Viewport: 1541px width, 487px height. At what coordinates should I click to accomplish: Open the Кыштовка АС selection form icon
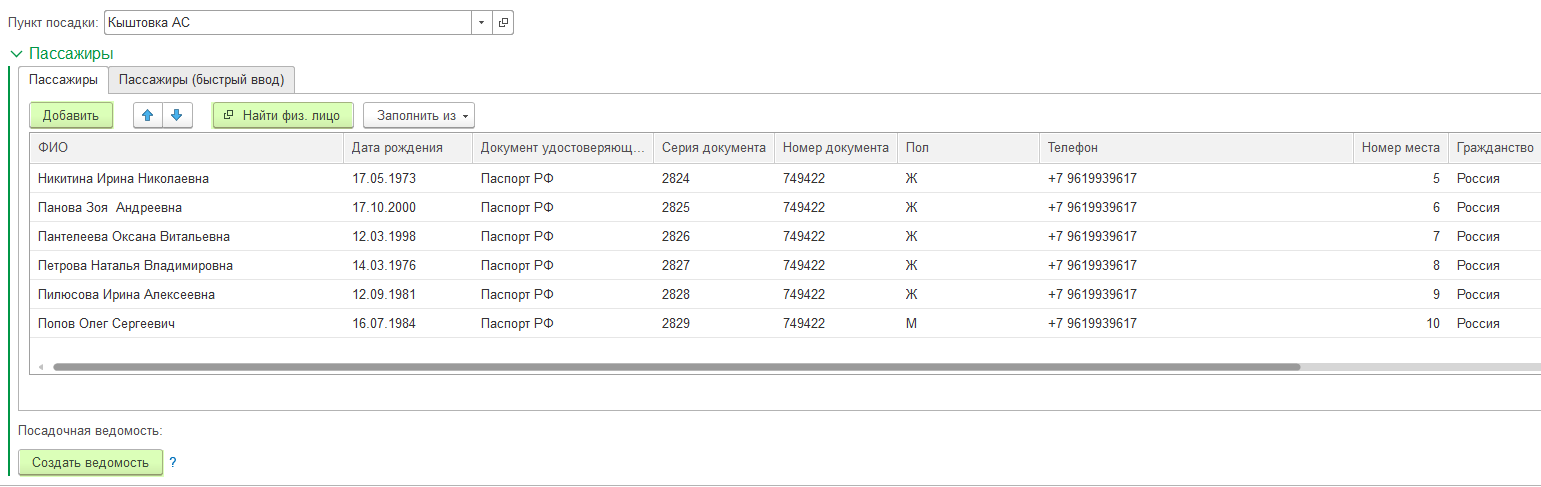[x=503, y=22]
